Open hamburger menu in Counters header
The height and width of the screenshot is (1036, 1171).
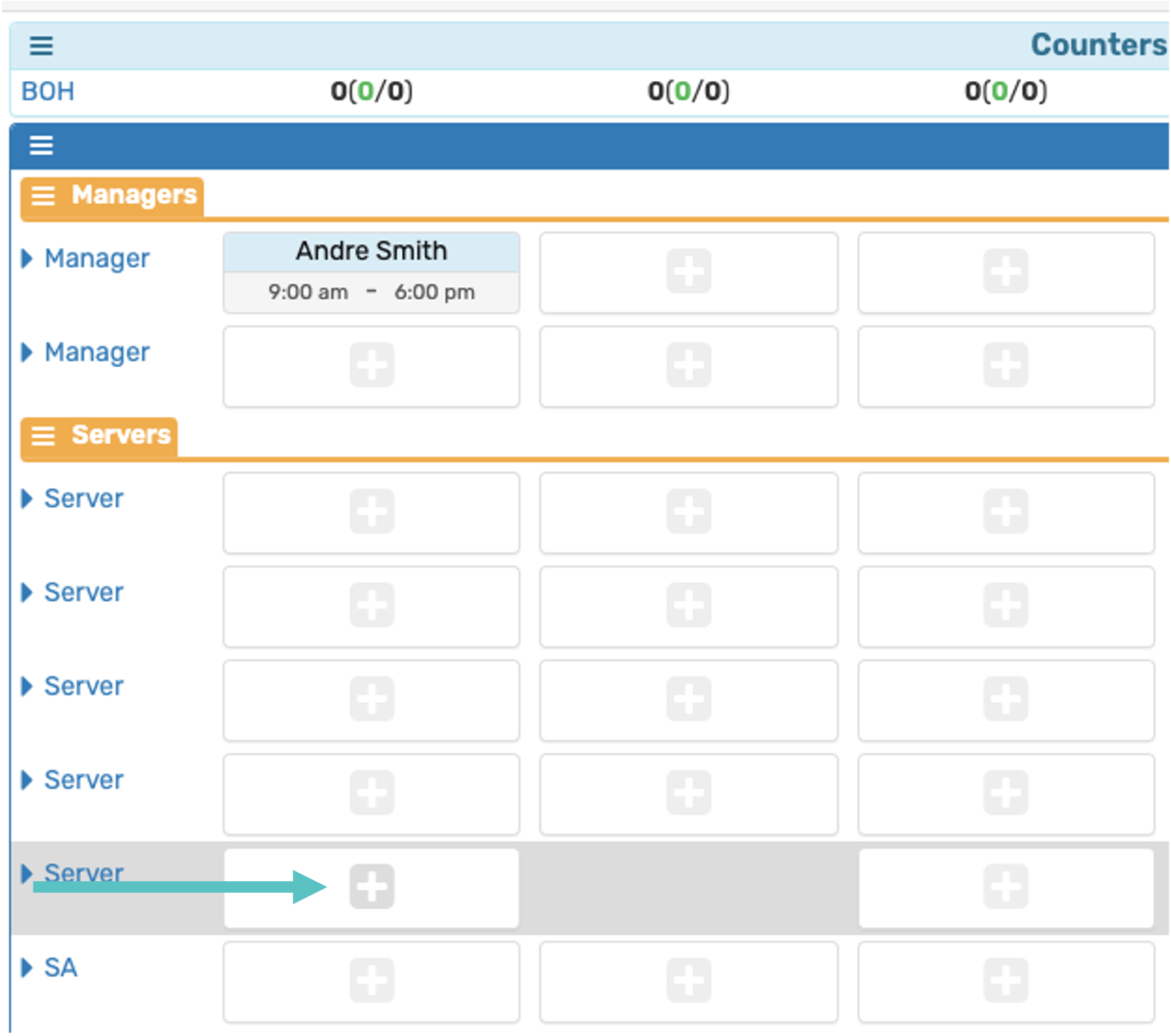(41, 46)
